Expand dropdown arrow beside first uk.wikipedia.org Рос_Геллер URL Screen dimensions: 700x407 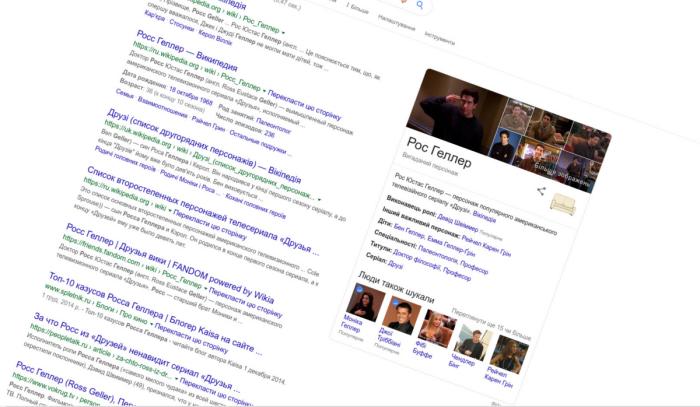tap(283, 32)
